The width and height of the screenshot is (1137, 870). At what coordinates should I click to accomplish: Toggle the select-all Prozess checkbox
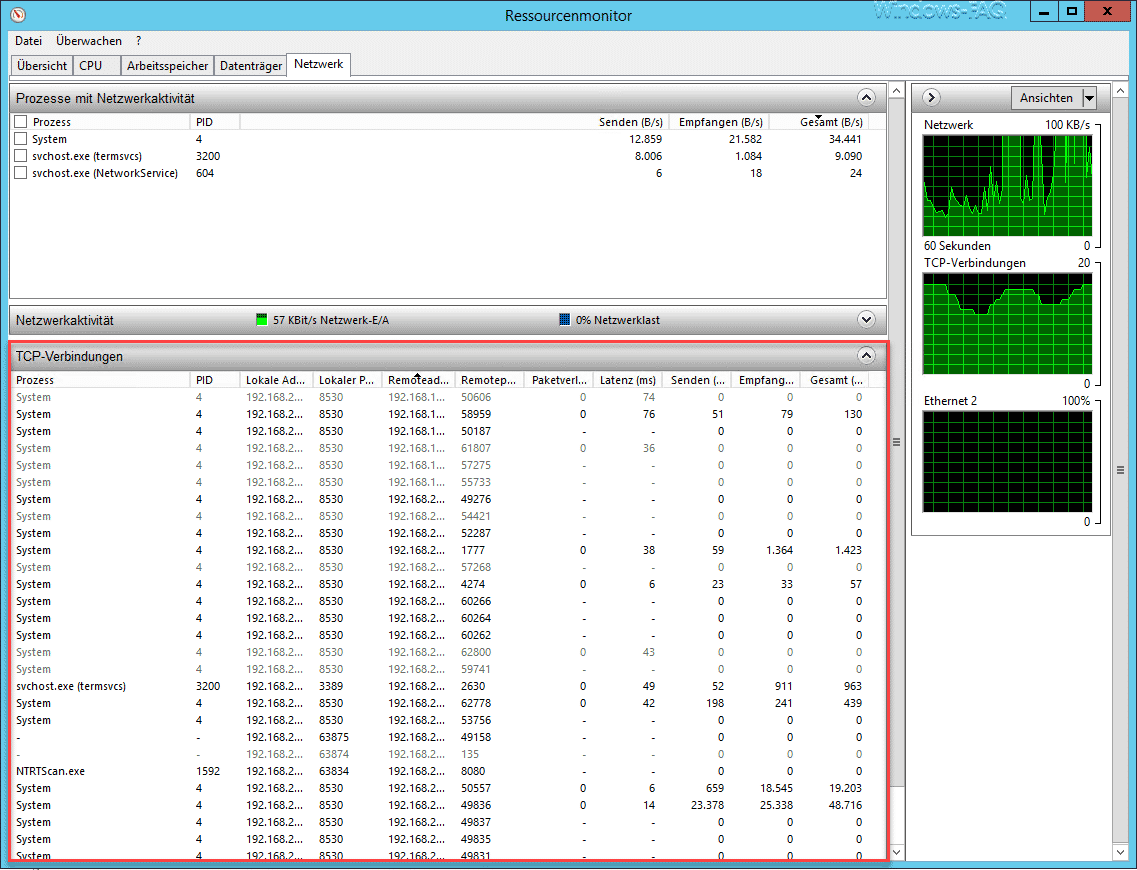click(x=21, y=122)
